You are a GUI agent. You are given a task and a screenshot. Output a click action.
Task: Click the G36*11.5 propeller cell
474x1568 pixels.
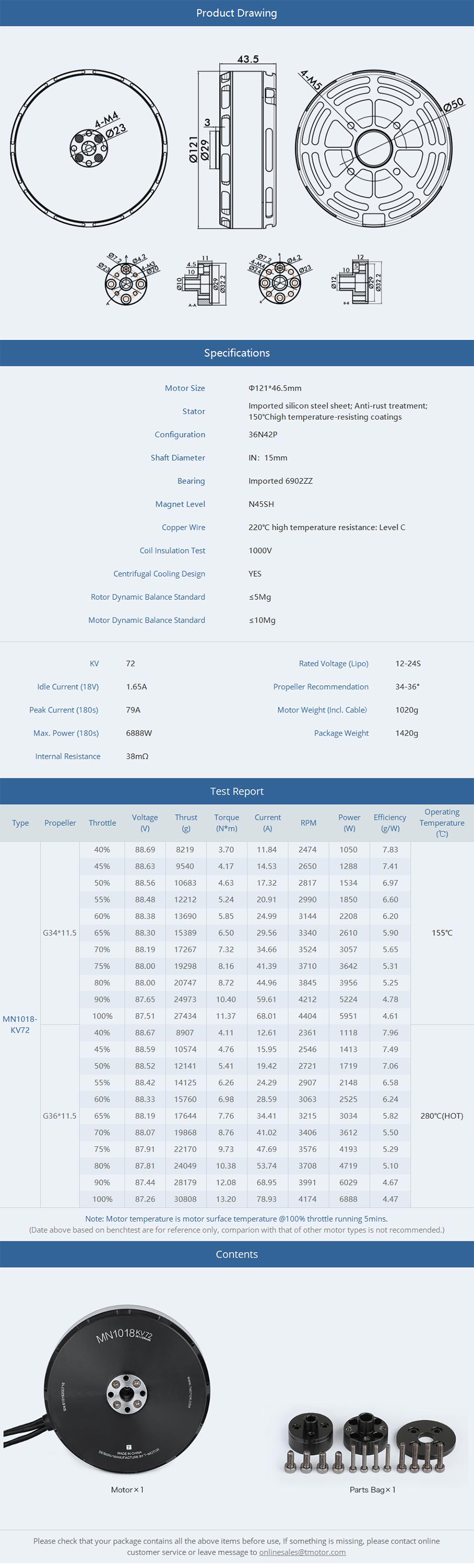(60, 1116)
